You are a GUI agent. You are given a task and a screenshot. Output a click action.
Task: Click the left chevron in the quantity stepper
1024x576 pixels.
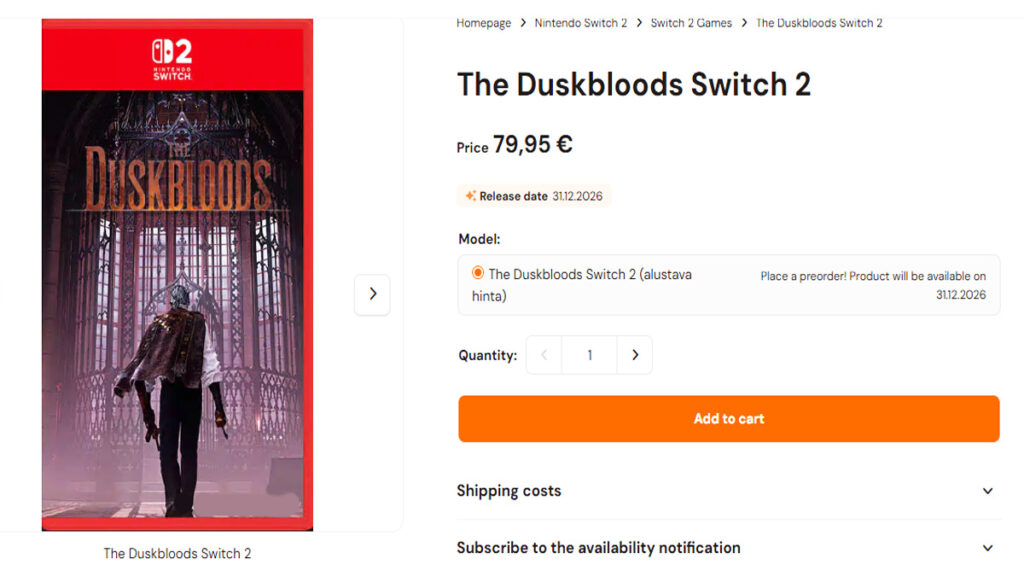(x=543, y=355)
